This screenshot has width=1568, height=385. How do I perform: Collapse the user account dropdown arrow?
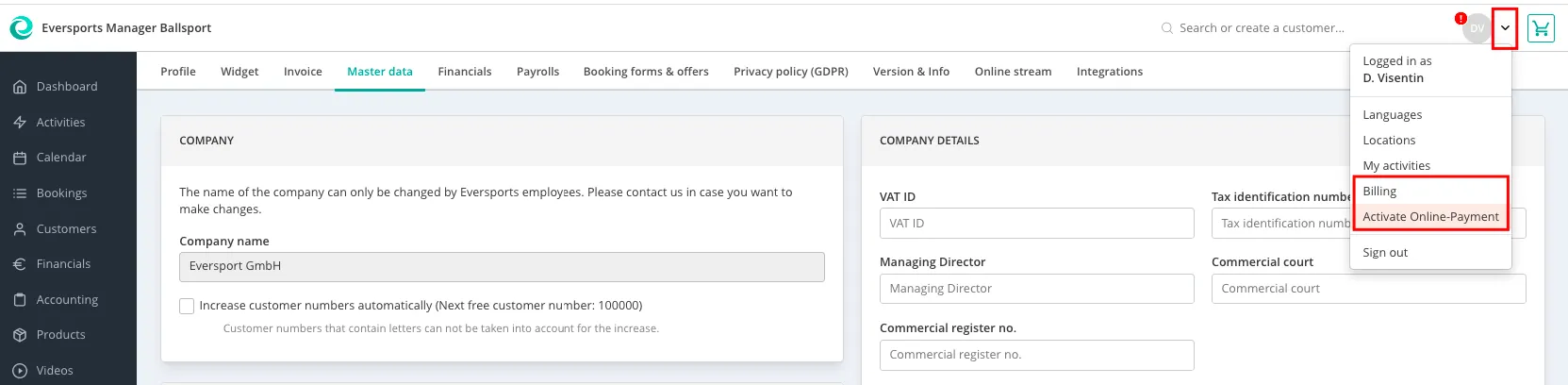click(x=1505, y=28)
